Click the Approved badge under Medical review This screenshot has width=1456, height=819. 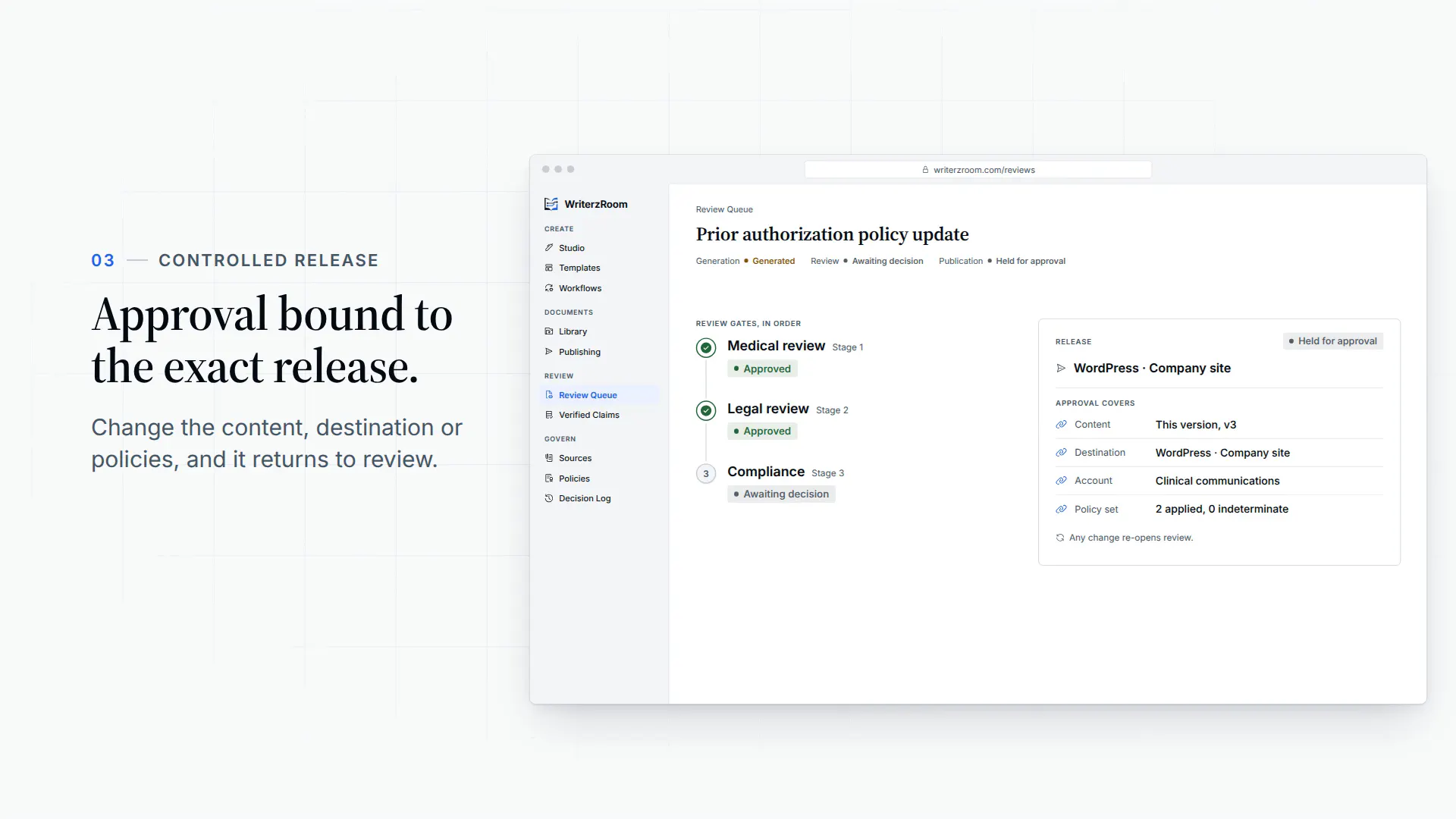[762, 369]
